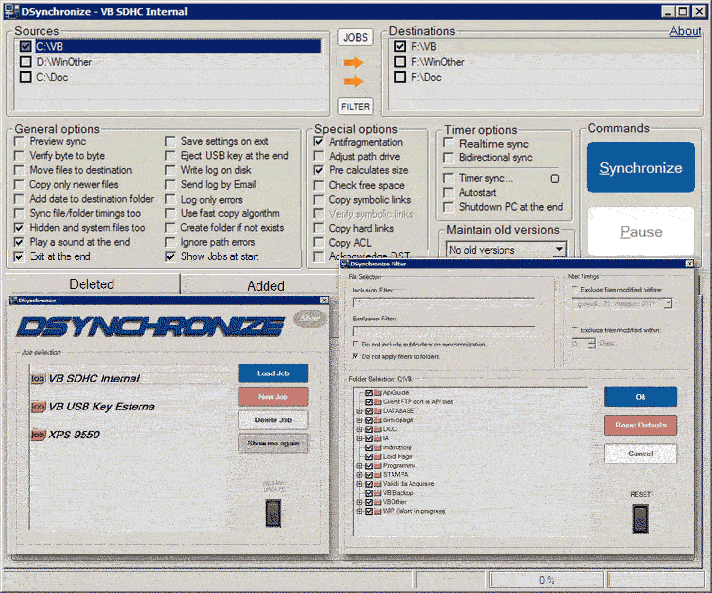This screenshot has height=593, width=712.
Task: Click Cancel in the filter dialog
Action: coord(640,454)
